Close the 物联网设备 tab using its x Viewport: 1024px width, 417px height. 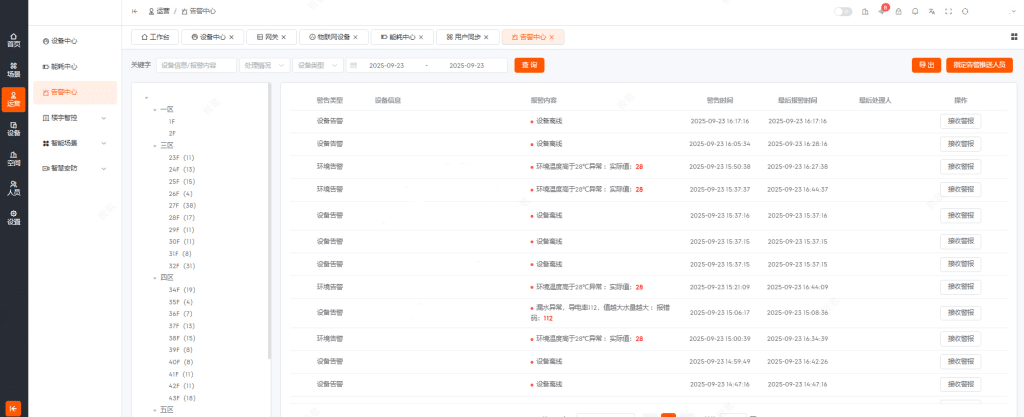pos(355,37)
